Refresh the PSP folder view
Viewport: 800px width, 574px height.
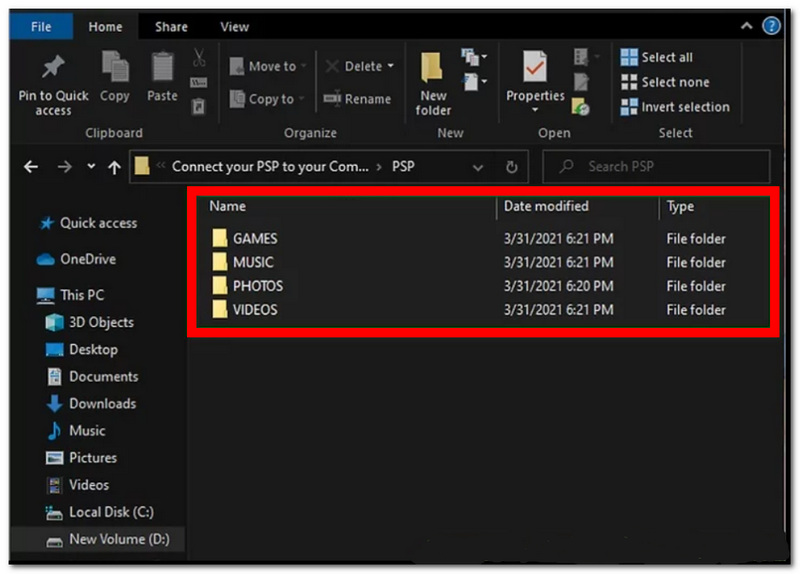(512, 167)
